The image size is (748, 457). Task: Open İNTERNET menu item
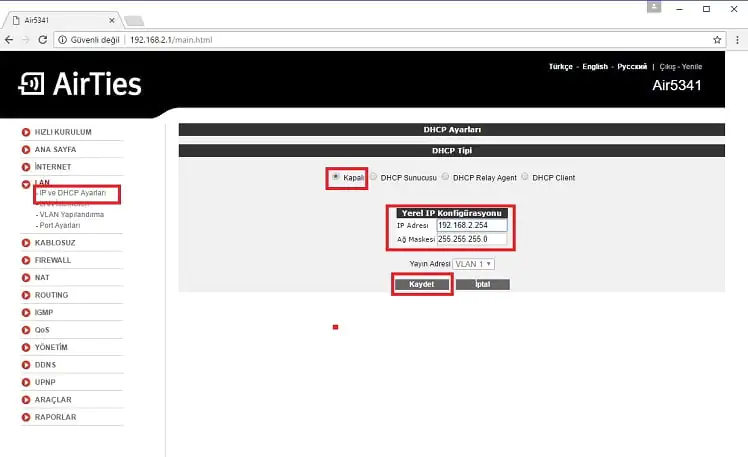[x=53, y=167]
